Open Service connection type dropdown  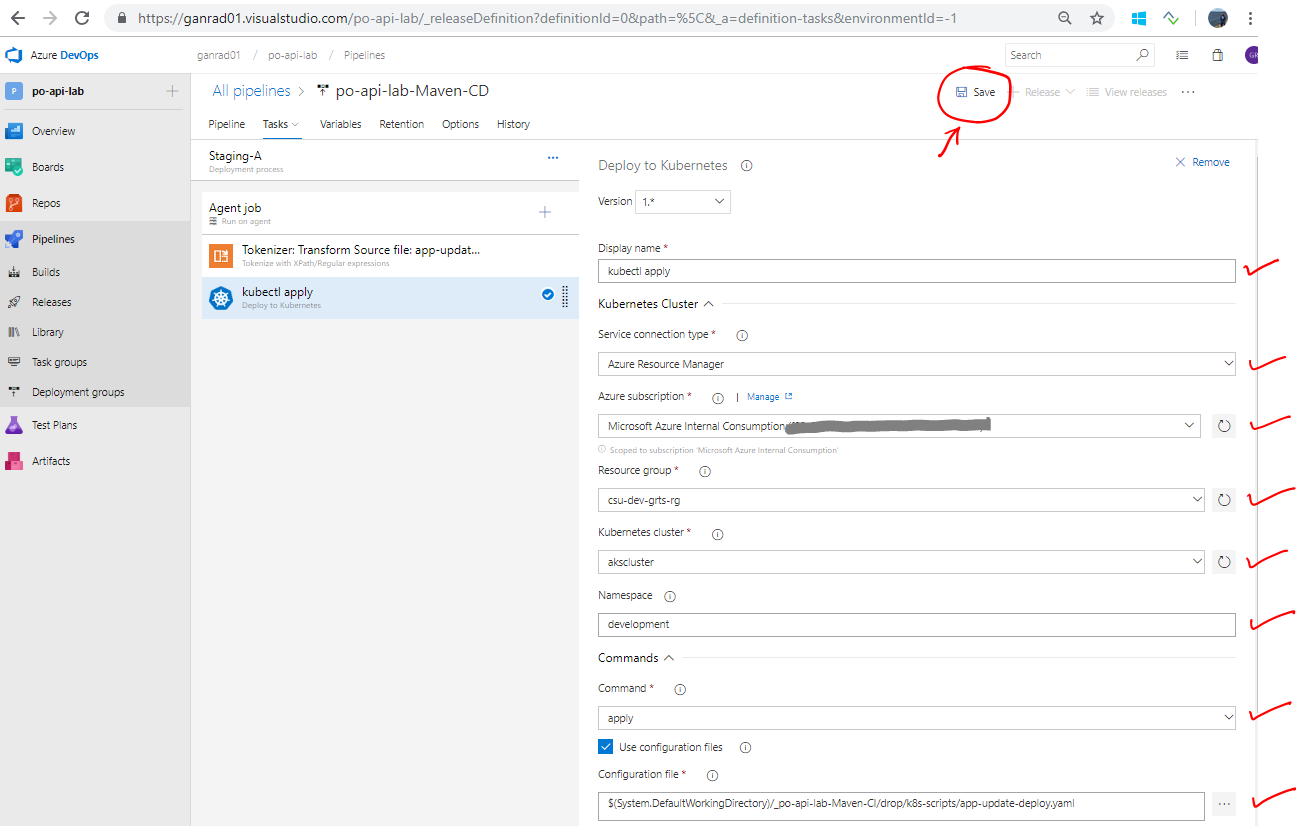pos(917,364)
